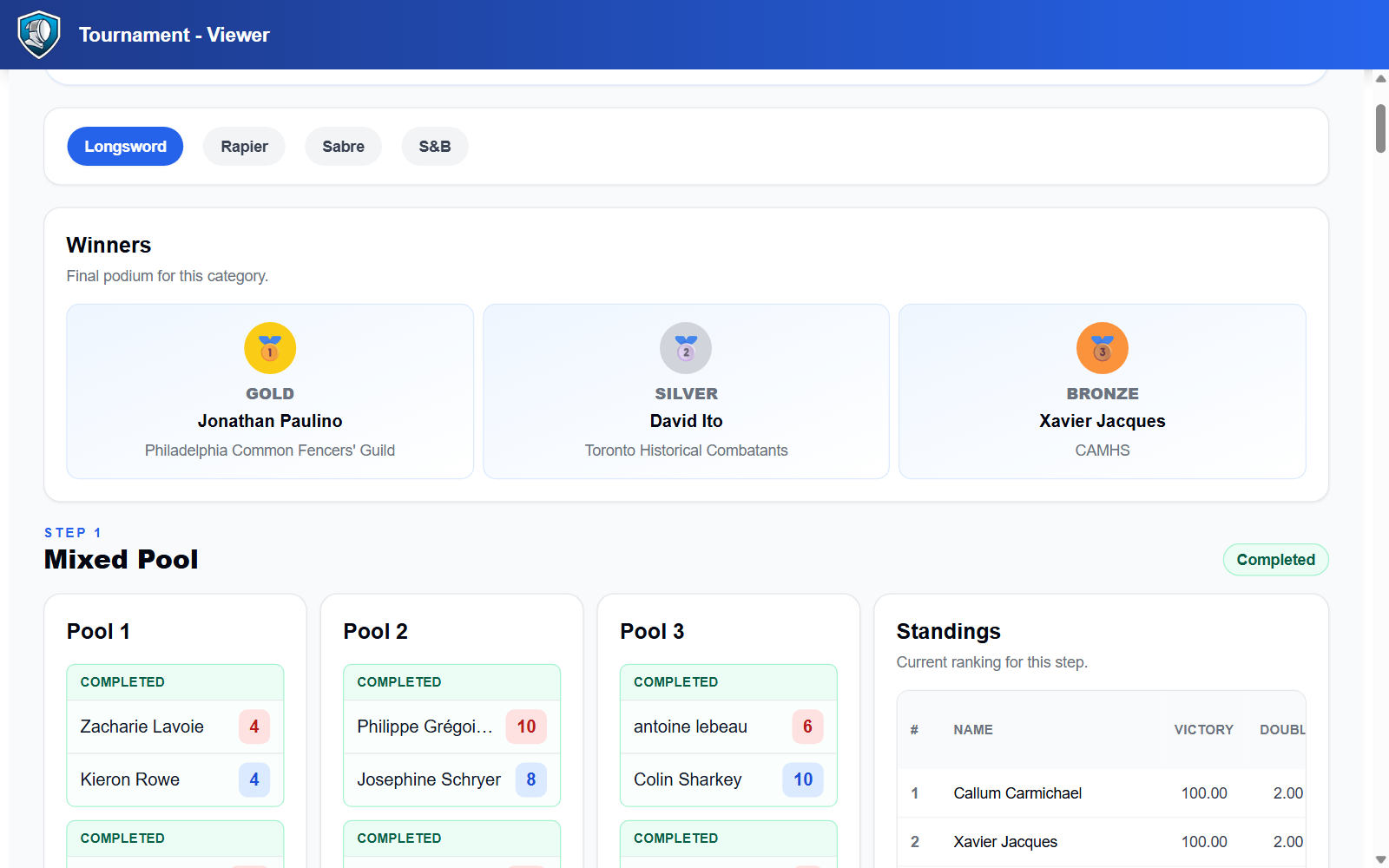Screen dimensions: 1389x868
Task: Click the Tournament - Viewer title
Action: [174, 35]
